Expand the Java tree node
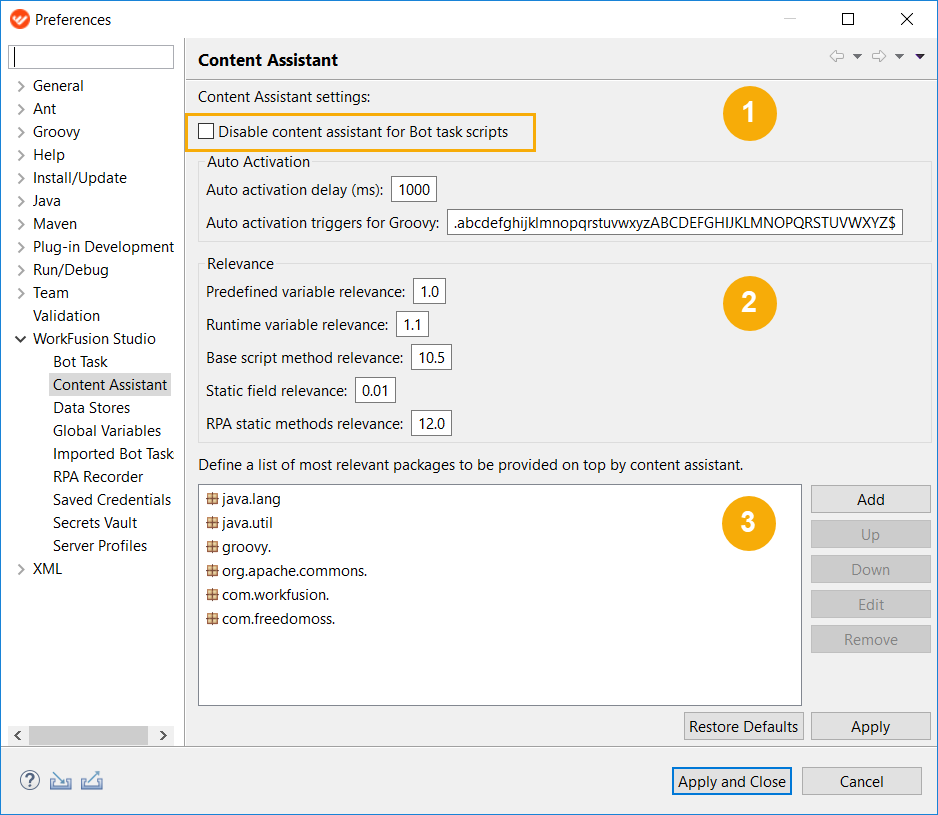Screen dimensions: 938x815 21,201
